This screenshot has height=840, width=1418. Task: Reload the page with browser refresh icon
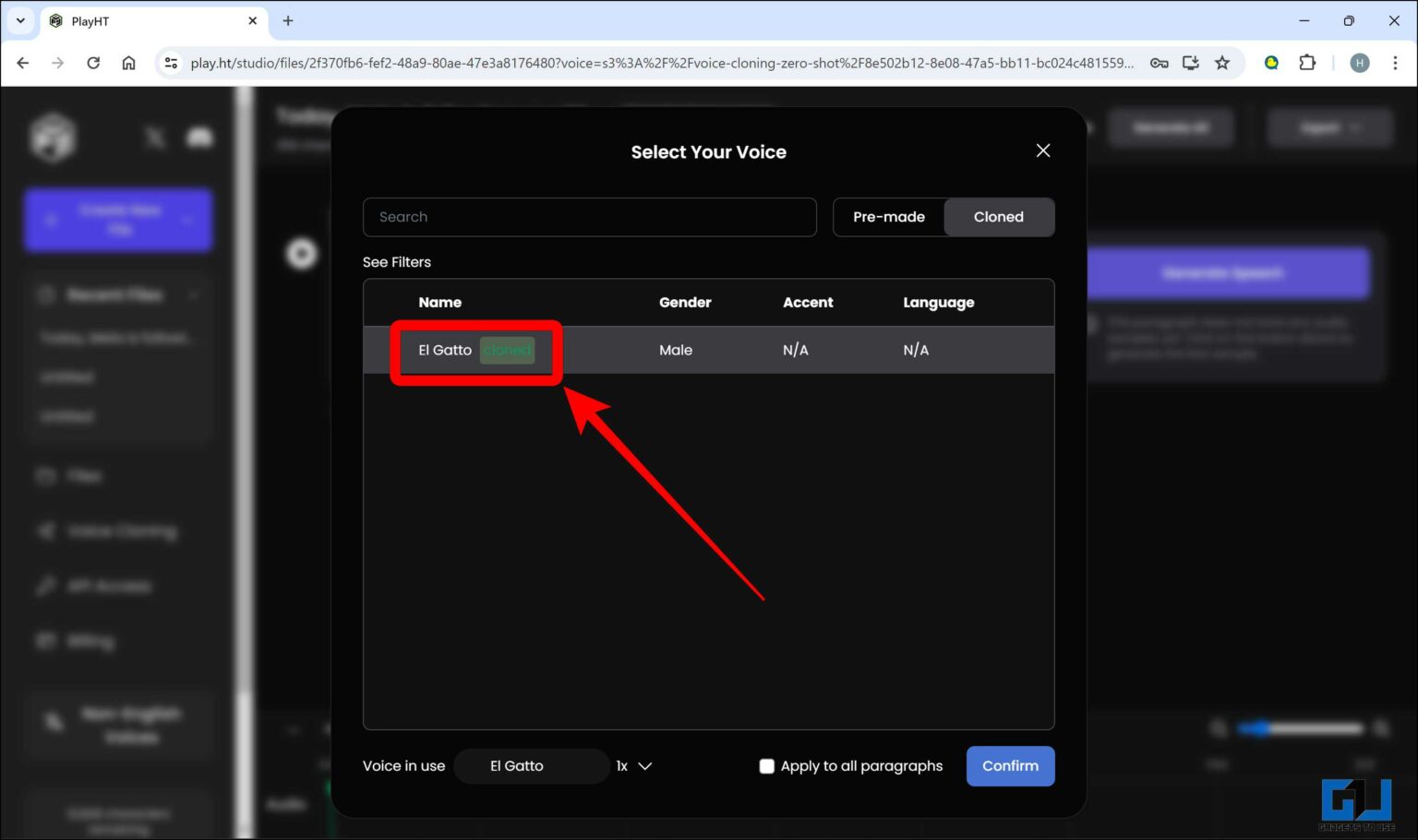click(x=93, y=63)
